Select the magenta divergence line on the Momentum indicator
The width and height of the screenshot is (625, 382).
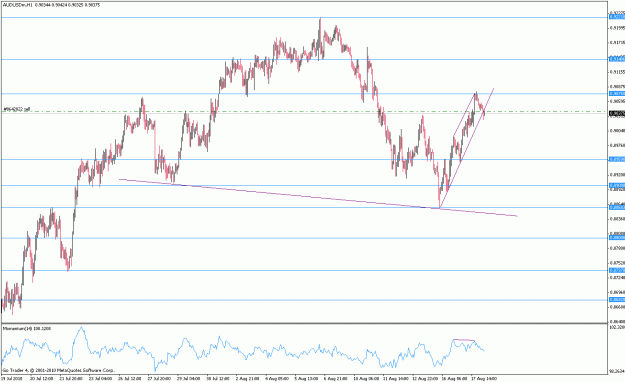tap(464, 340)
